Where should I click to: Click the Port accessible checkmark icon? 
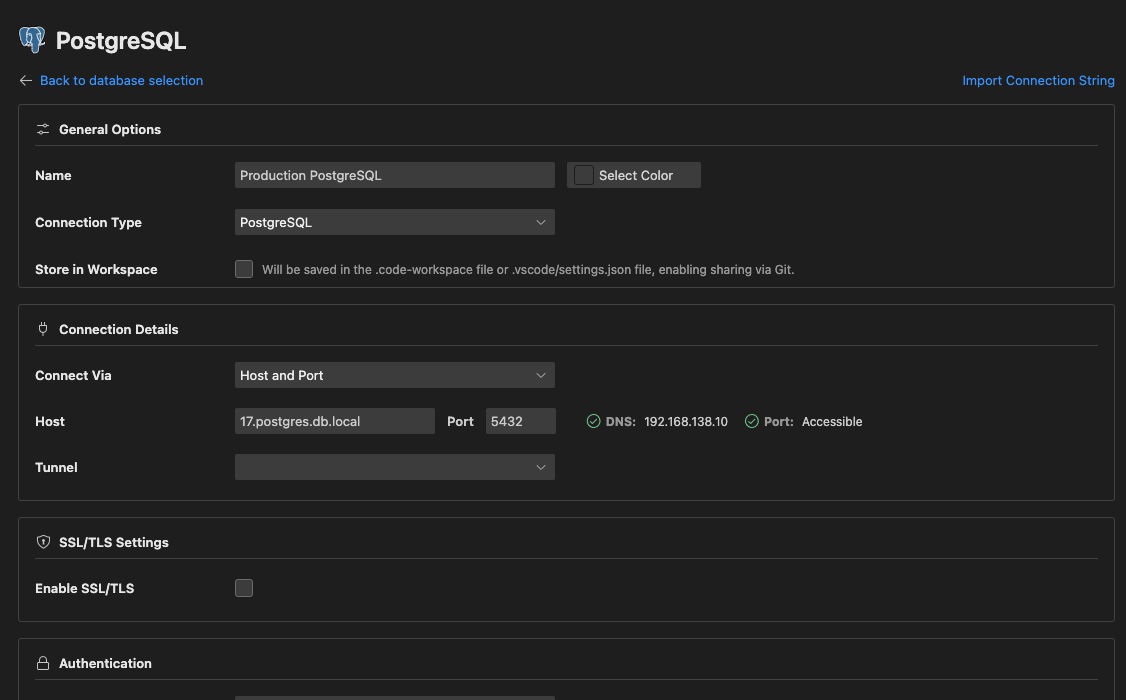point(752,422)
